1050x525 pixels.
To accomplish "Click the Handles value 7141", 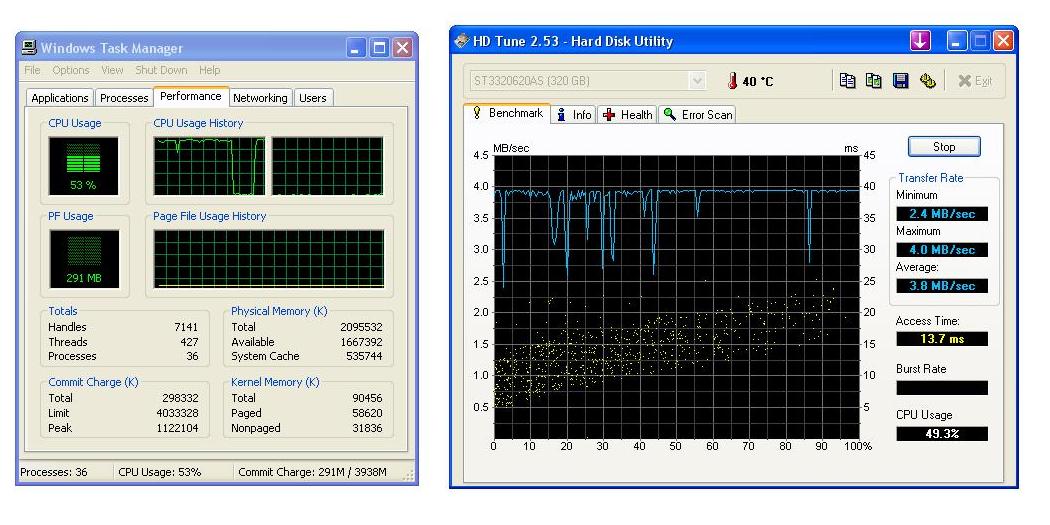I will [x=186, y=327].
